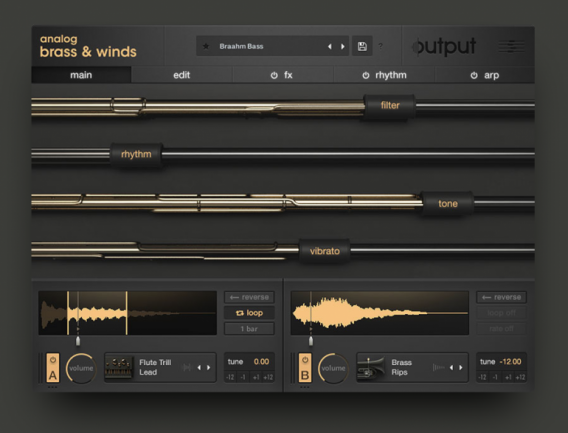
Task: Favorite the Braahm Bass preset with star icon
Action: [206, 46]
